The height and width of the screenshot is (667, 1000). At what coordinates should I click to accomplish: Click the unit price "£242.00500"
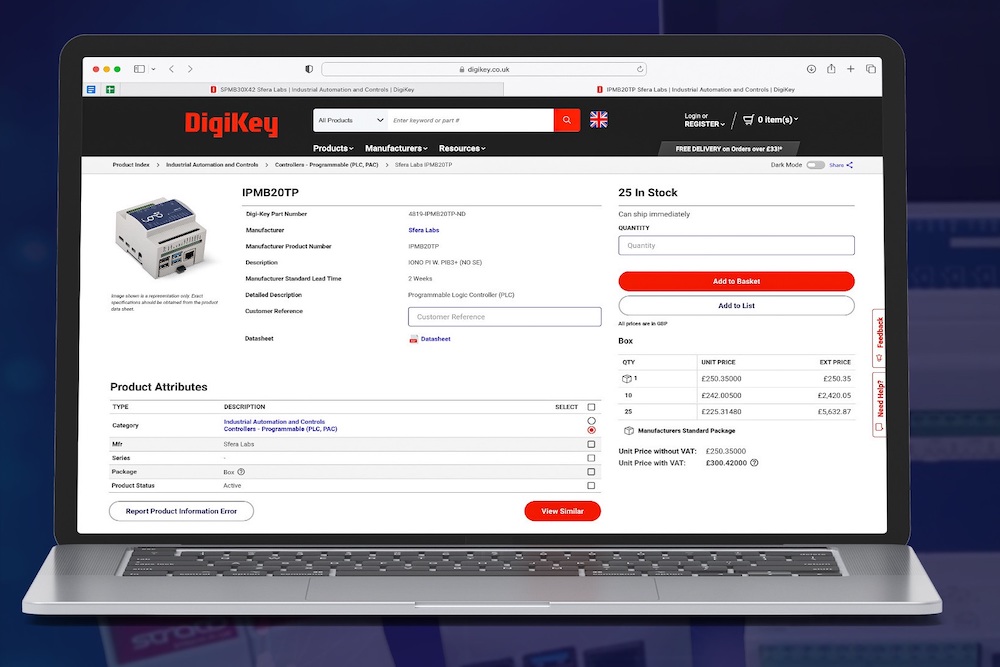(x=721, y=395)
